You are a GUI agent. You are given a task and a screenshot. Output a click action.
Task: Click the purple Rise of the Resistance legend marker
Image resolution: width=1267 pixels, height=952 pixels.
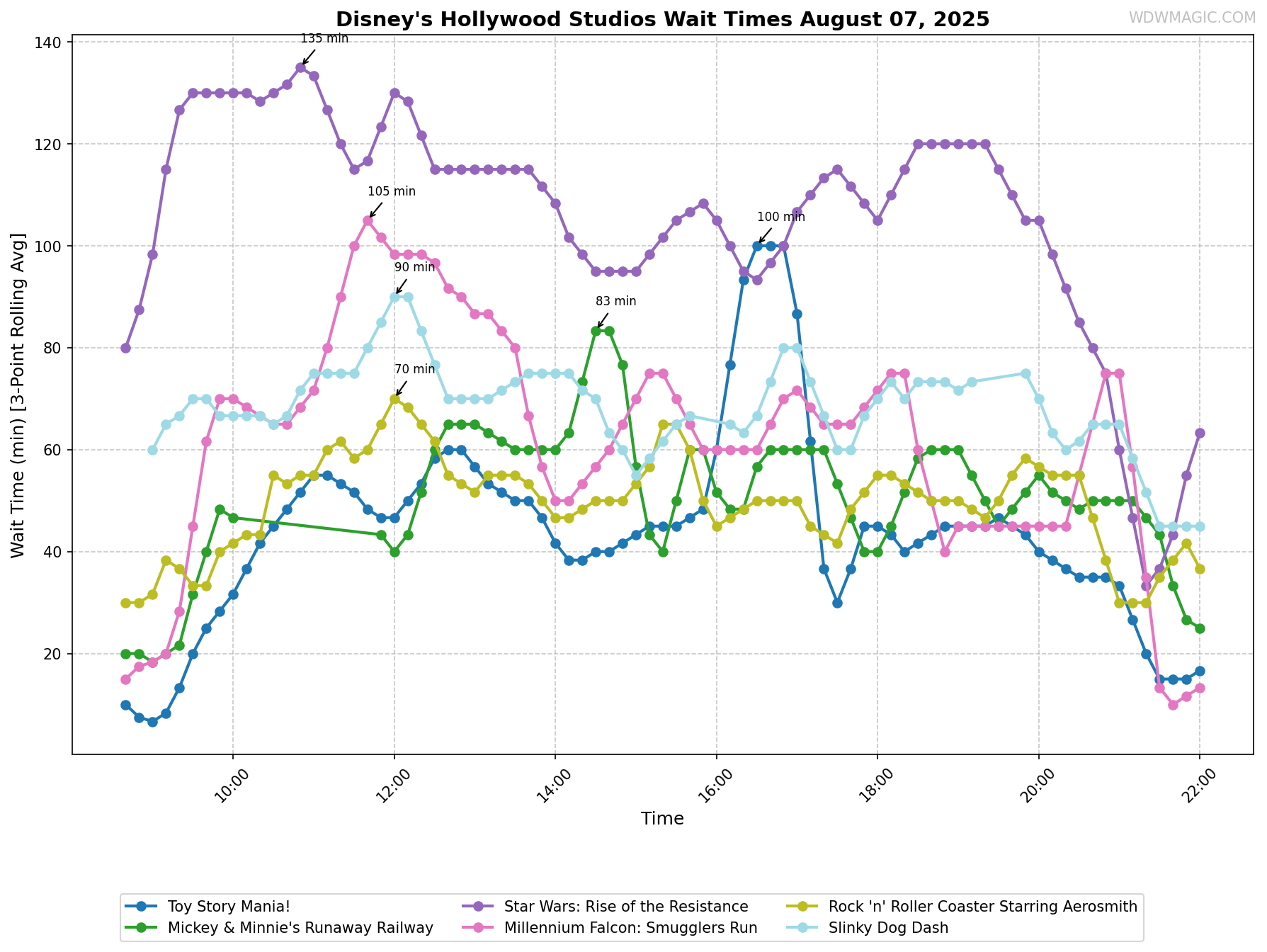[477, 907]
